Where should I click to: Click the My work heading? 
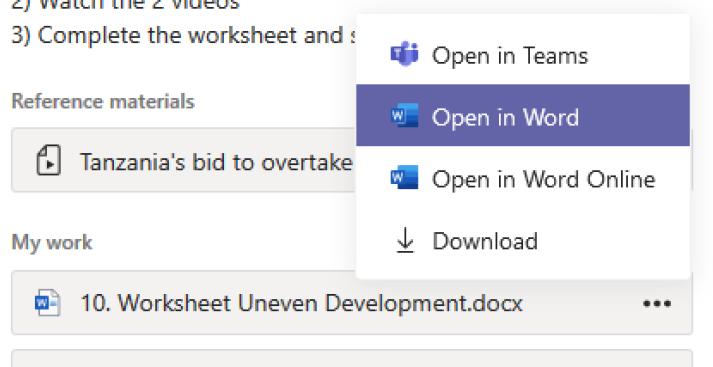(52, 242)
